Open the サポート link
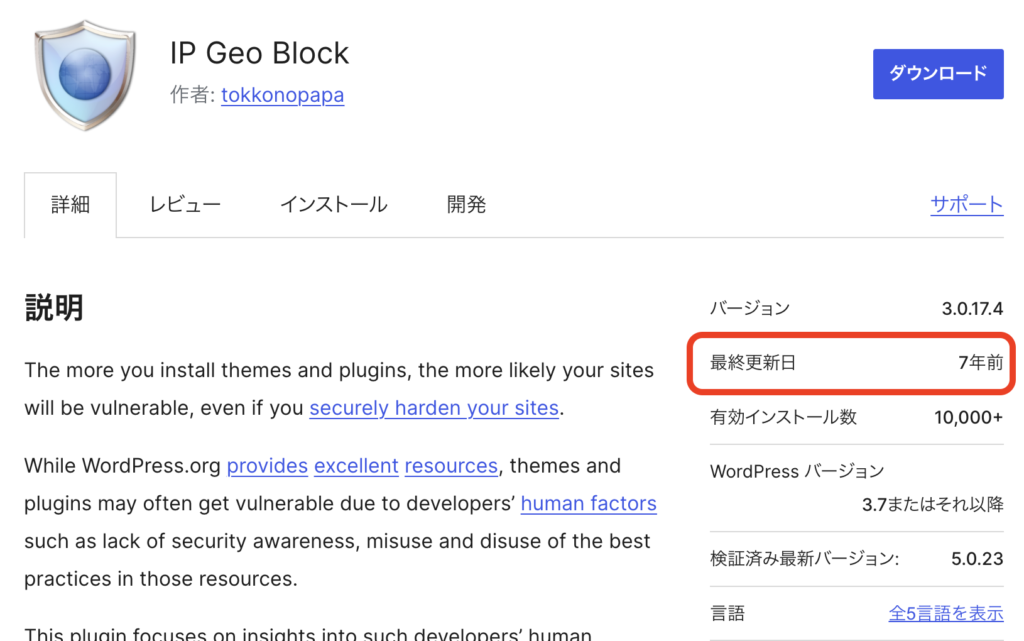The image size is (1024, 641). point(966,205)
